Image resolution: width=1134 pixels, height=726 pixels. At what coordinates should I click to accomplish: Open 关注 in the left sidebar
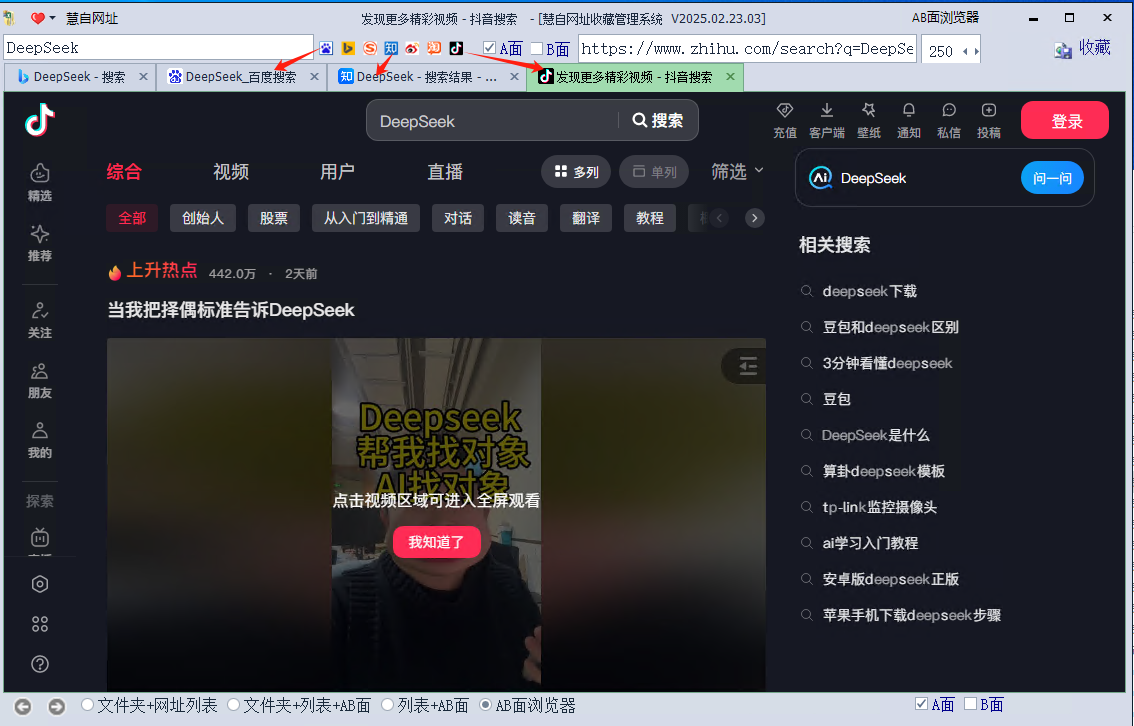40,320
